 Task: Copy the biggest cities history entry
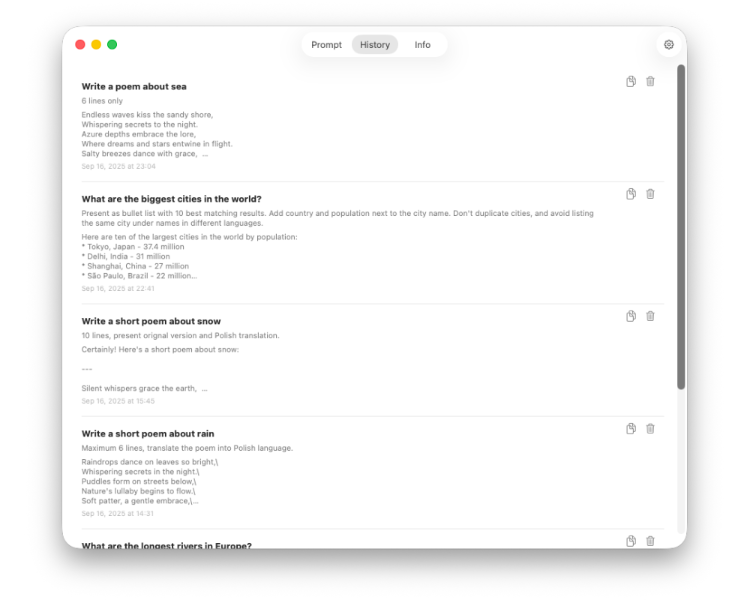631,194
